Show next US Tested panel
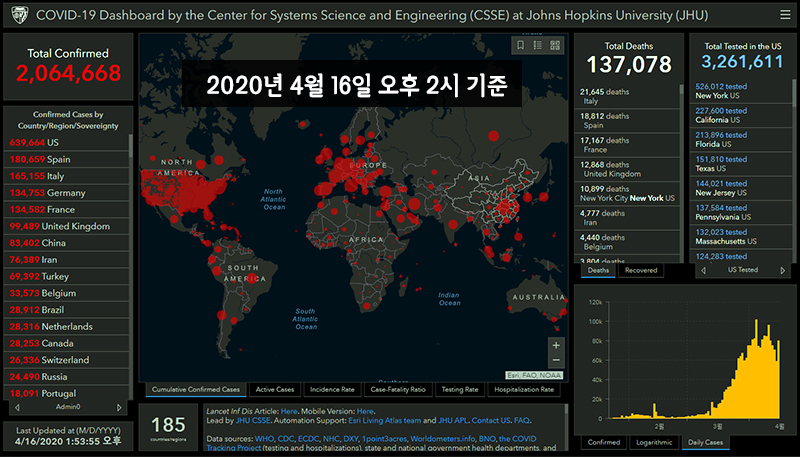 (783, 270)
